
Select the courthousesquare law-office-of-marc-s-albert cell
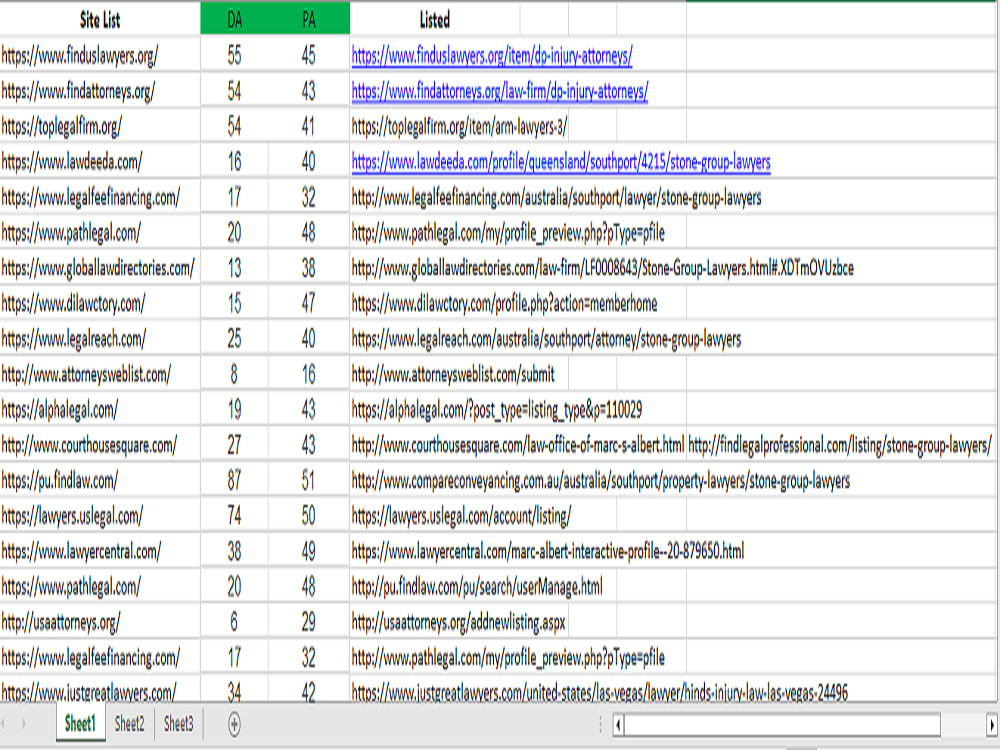coord(518,445)
